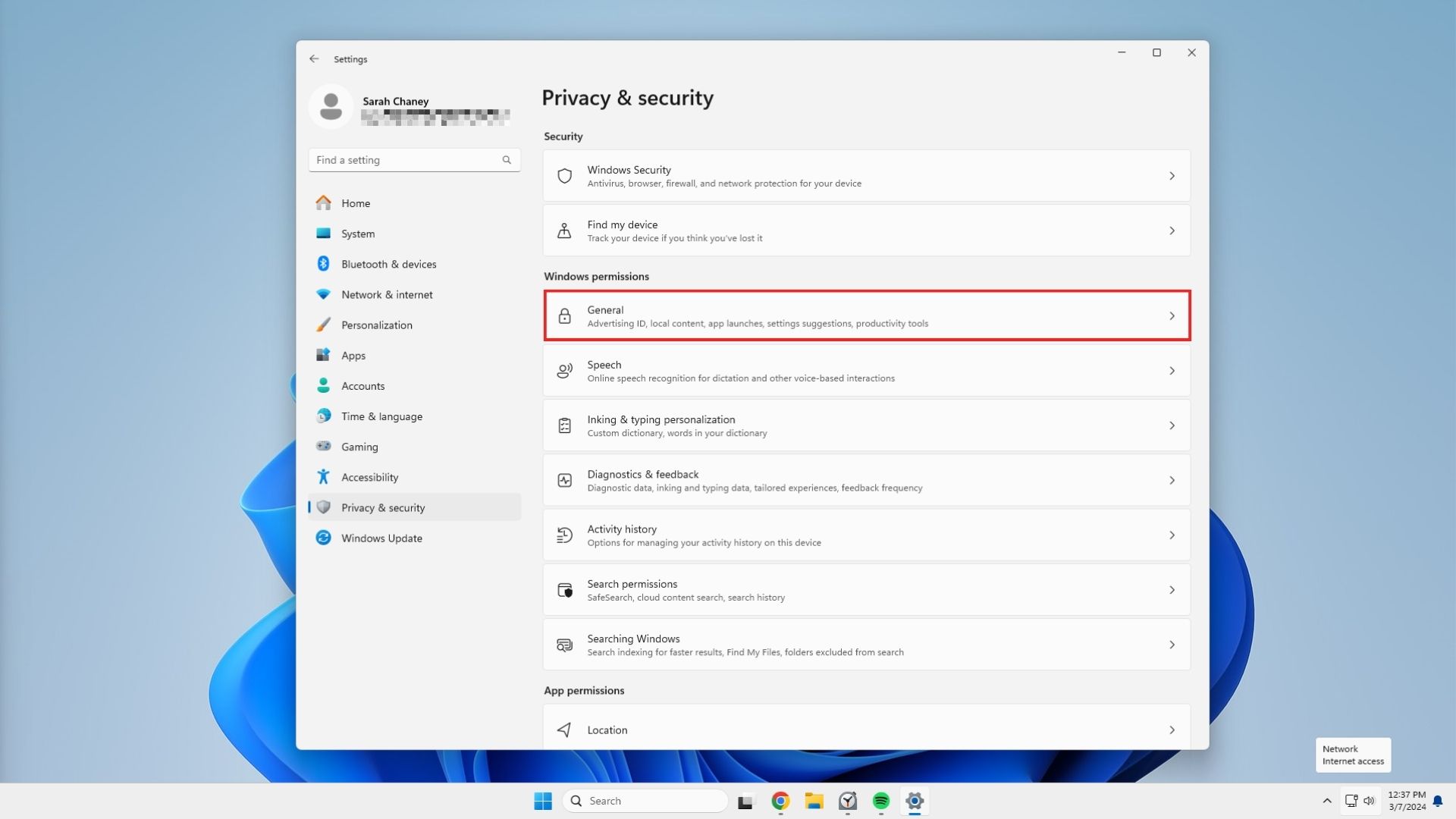Click the back arrow in Settings

[314, 59]
